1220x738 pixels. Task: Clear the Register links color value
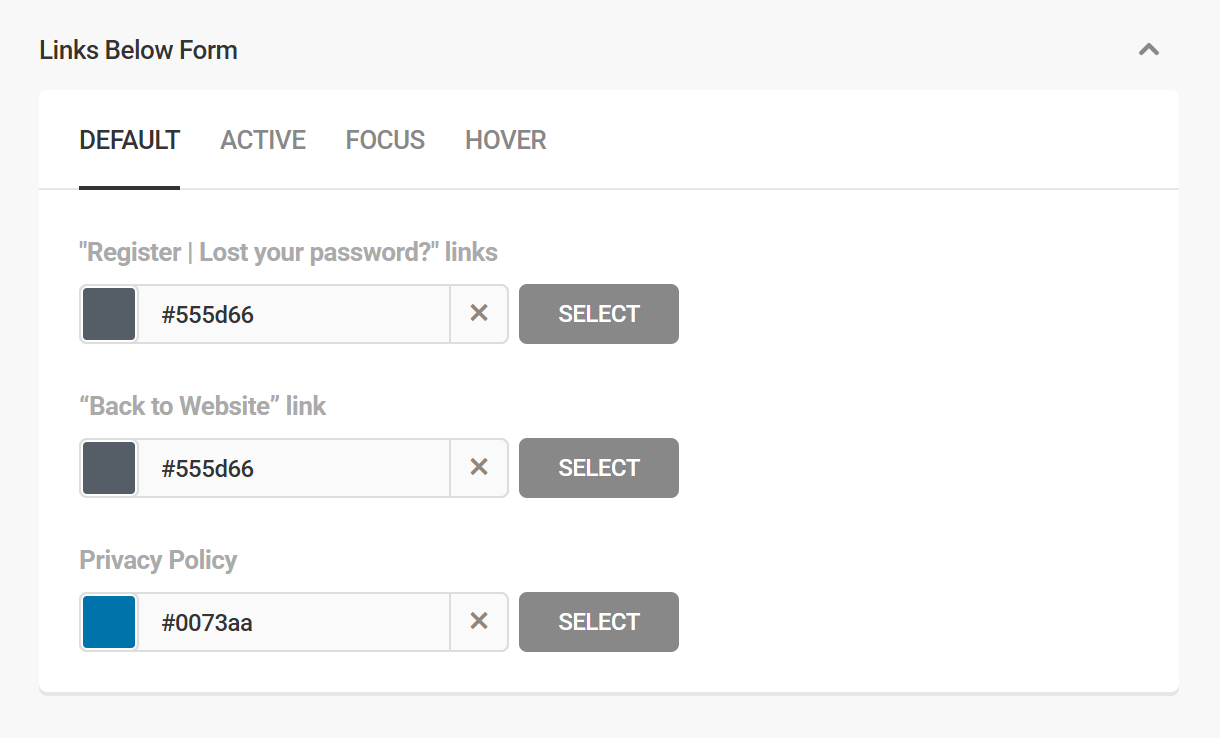[x=479, y=314]
